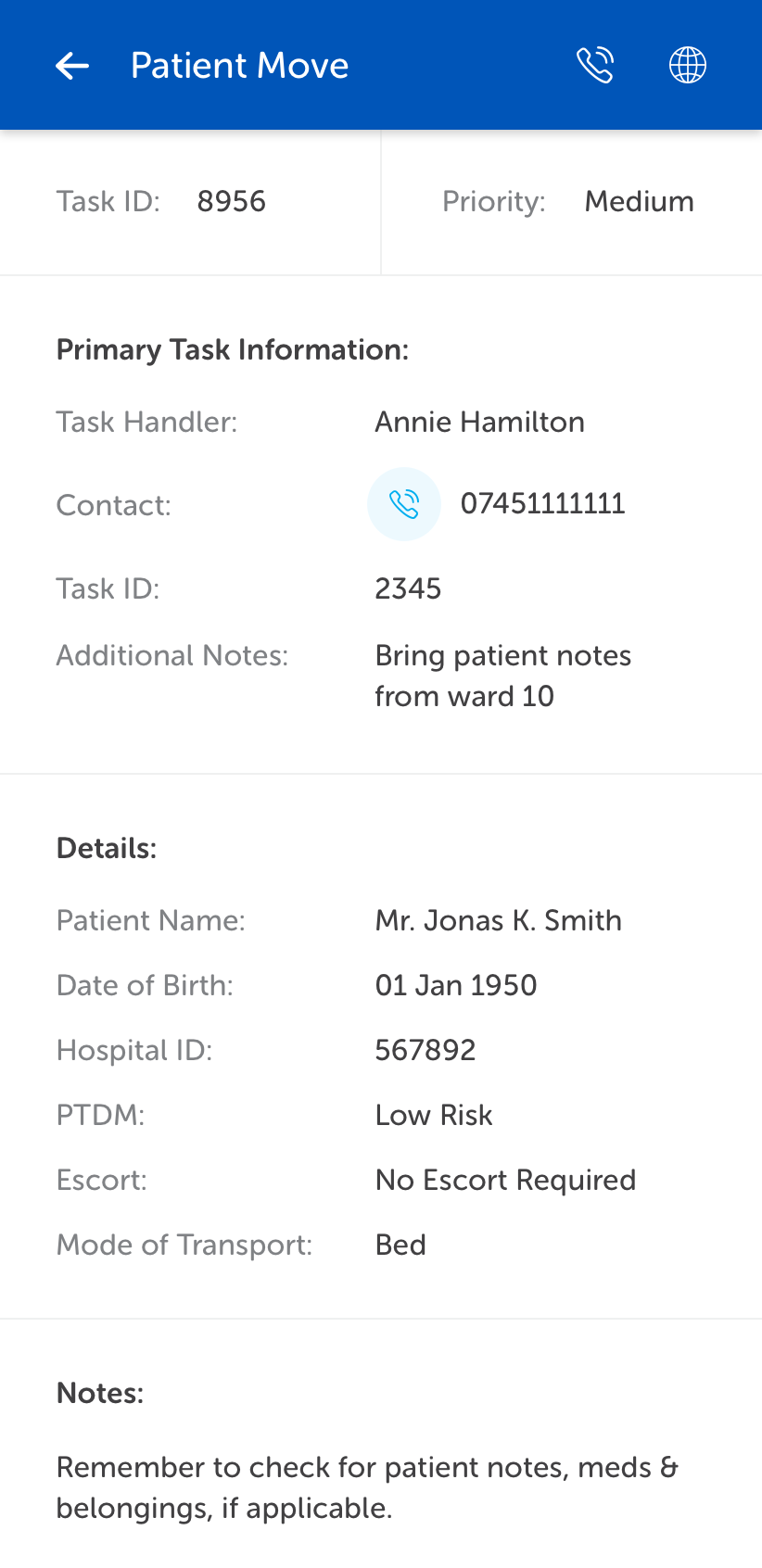Tap the Medium priority value
Viewport: 762px width, 1568px height.
(x=639, y=201)
